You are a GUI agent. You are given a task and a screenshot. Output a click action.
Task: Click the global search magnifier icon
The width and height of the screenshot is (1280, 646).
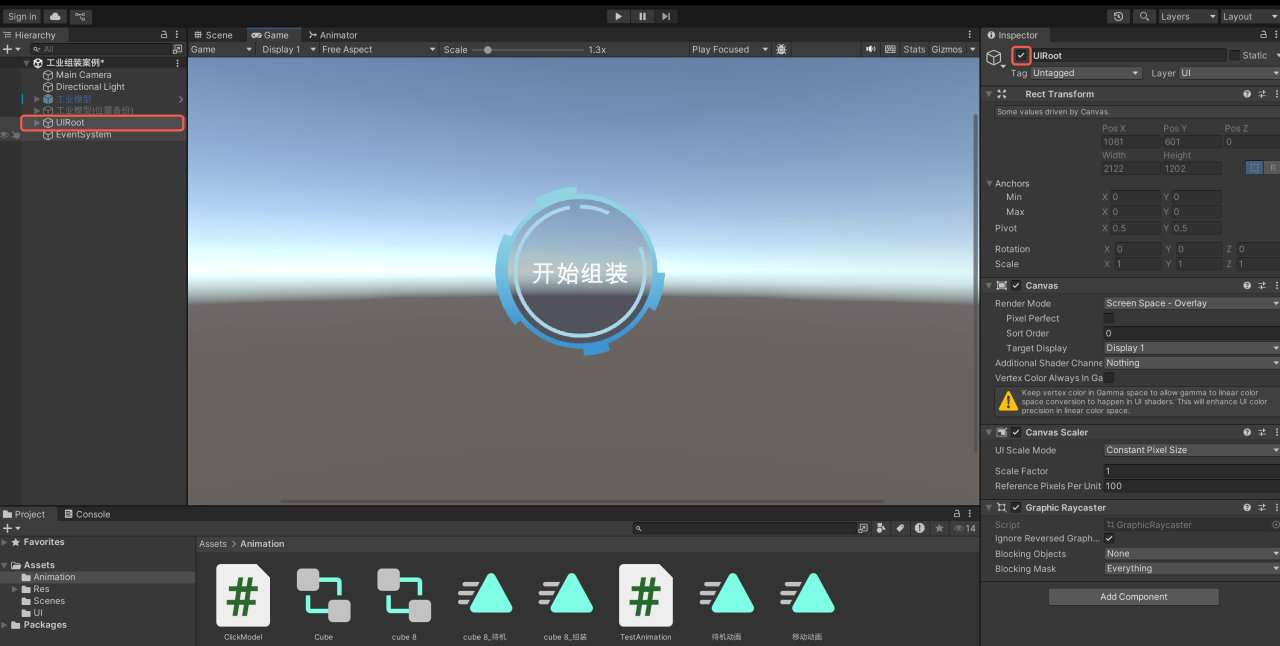point(1143,16)
